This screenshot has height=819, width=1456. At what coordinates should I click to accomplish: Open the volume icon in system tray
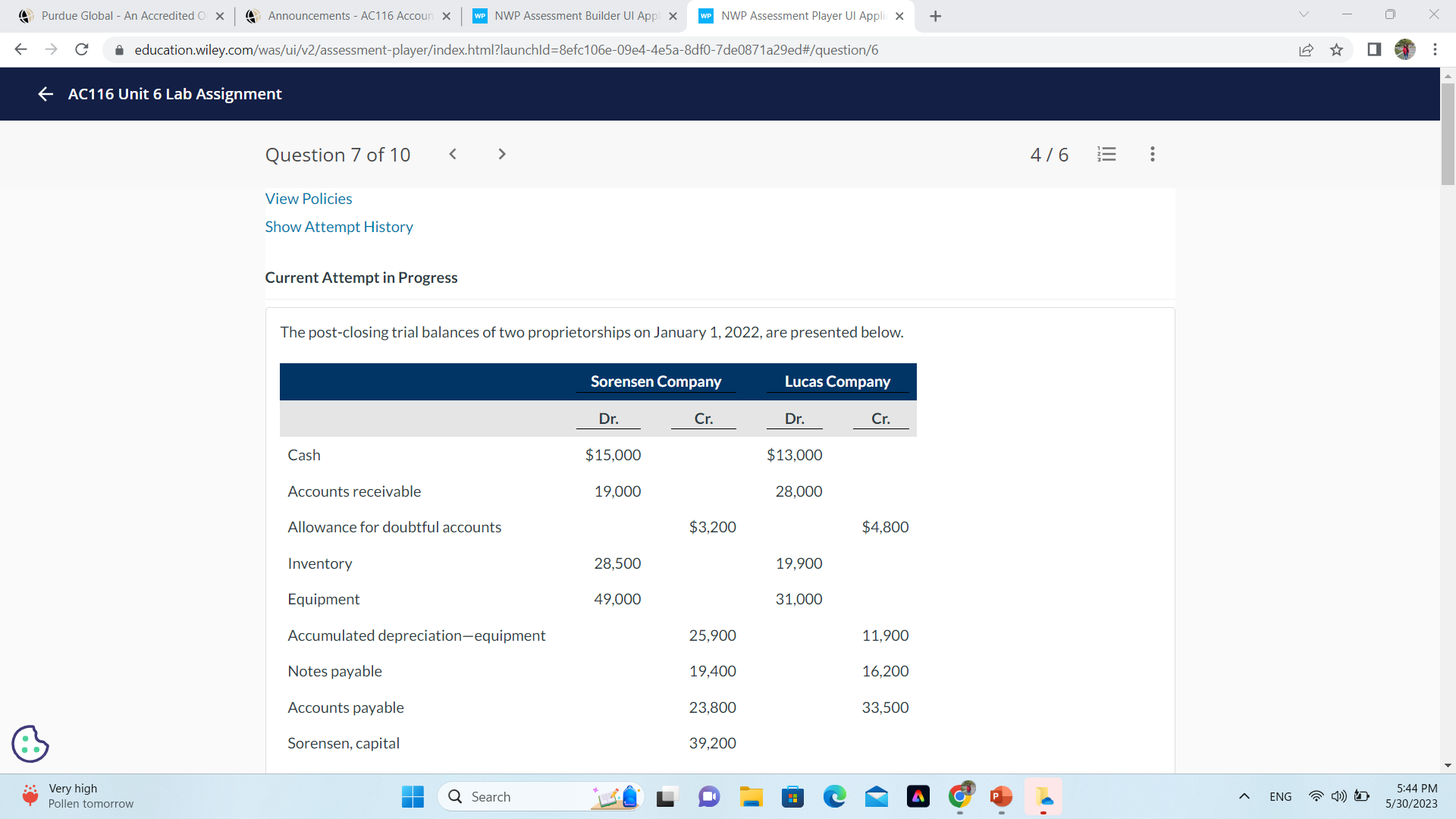[x=1338, y=796]
